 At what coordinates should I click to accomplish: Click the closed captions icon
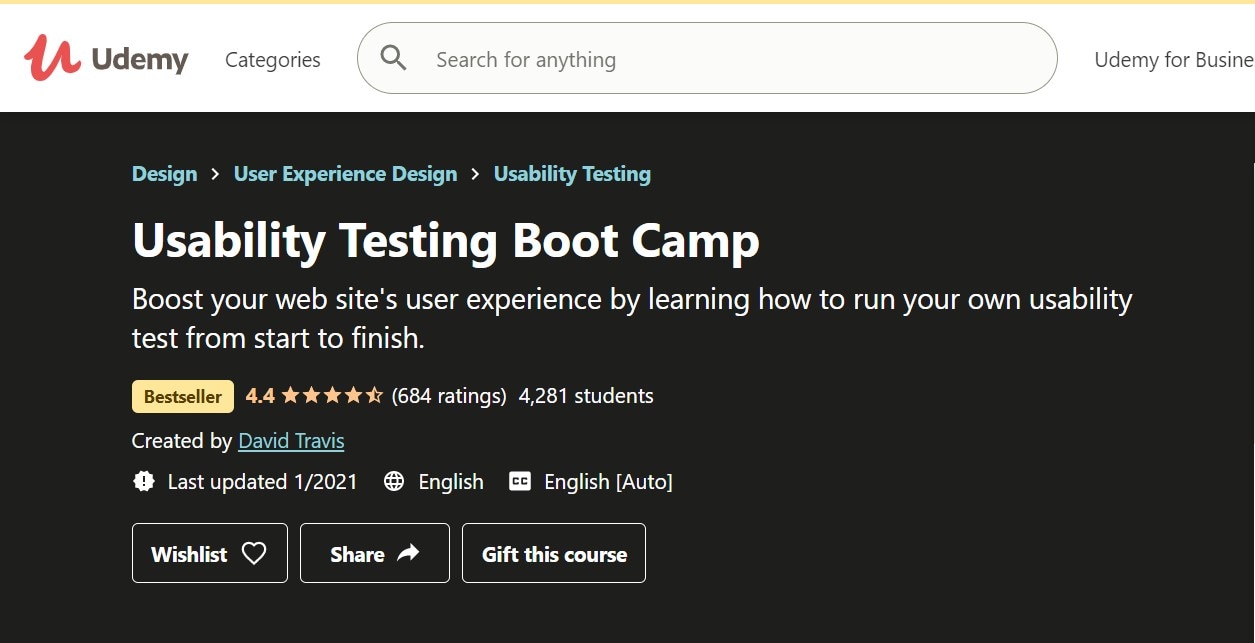click(520, 482)
